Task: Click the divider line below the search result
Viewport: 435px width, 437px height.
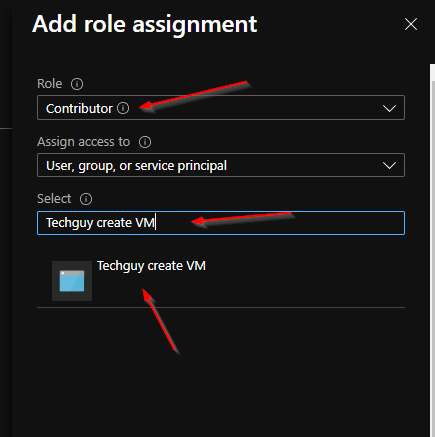Action: (x=221, y=307)
